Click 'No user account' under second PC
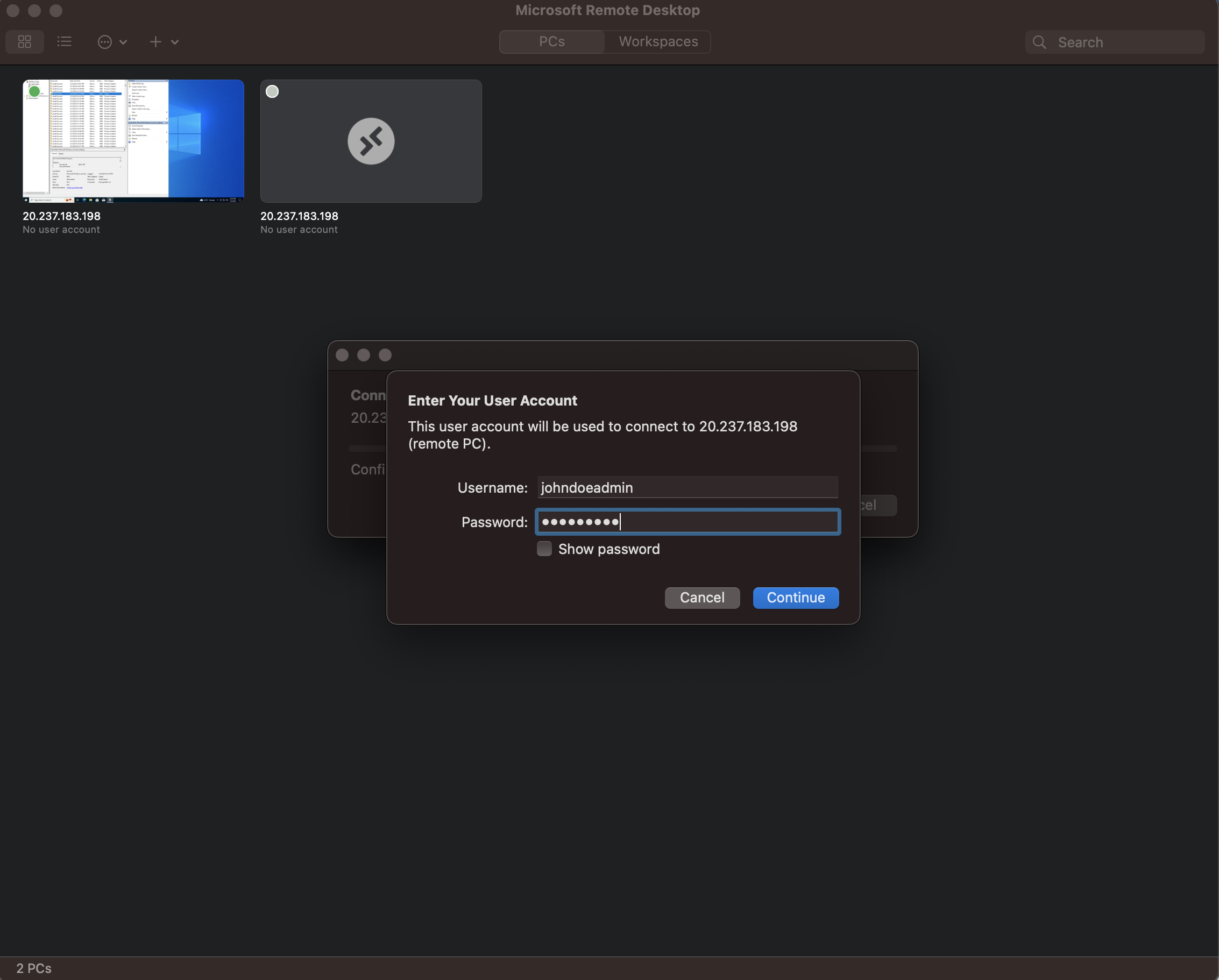The width and height of the screenshot is (1219, 980). pos(299,230)
